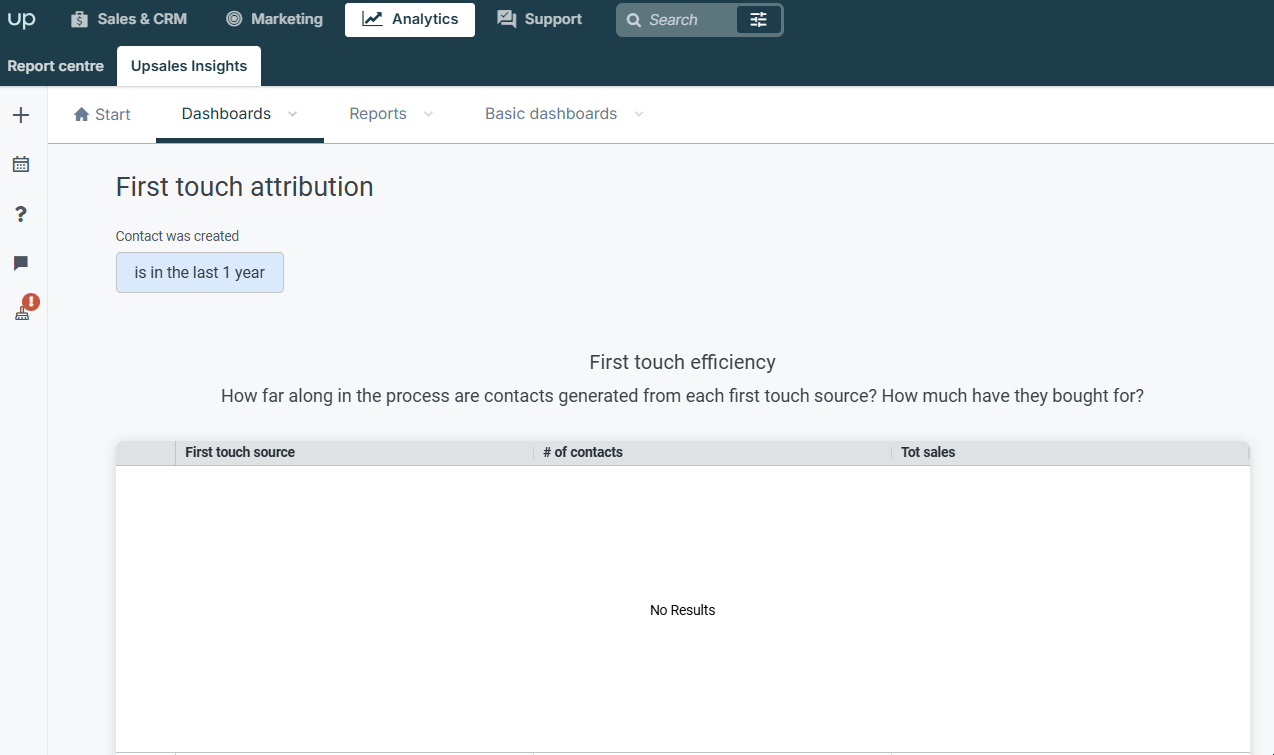This screenshot has width=1274, height=755.
Task: Switch to Report centre tab
Action: pos(56,66)
